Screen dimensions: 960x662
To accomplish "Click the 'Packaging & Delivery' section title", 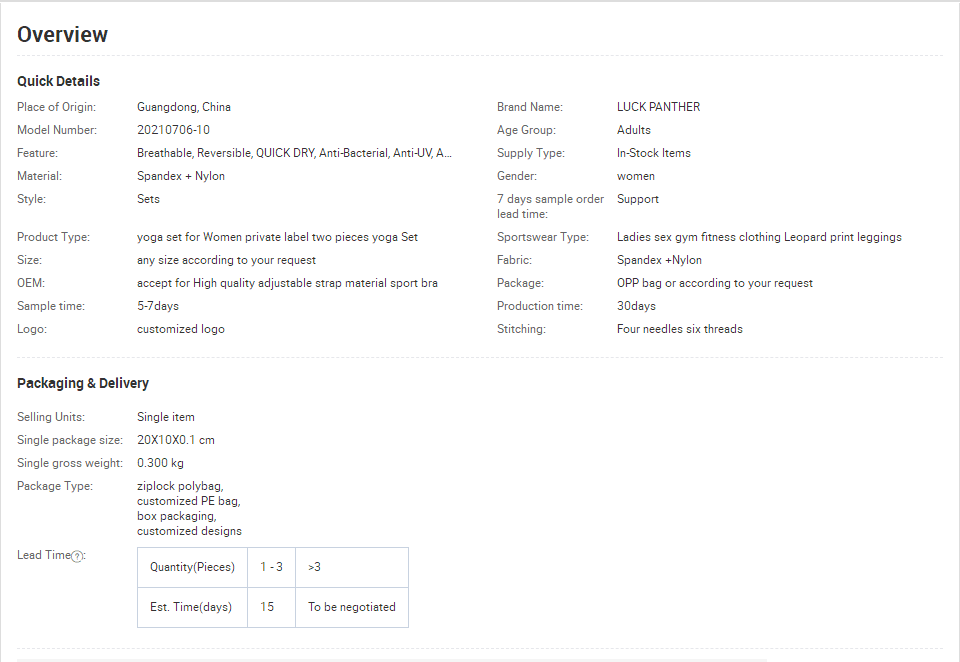I will tap(83, 383).
